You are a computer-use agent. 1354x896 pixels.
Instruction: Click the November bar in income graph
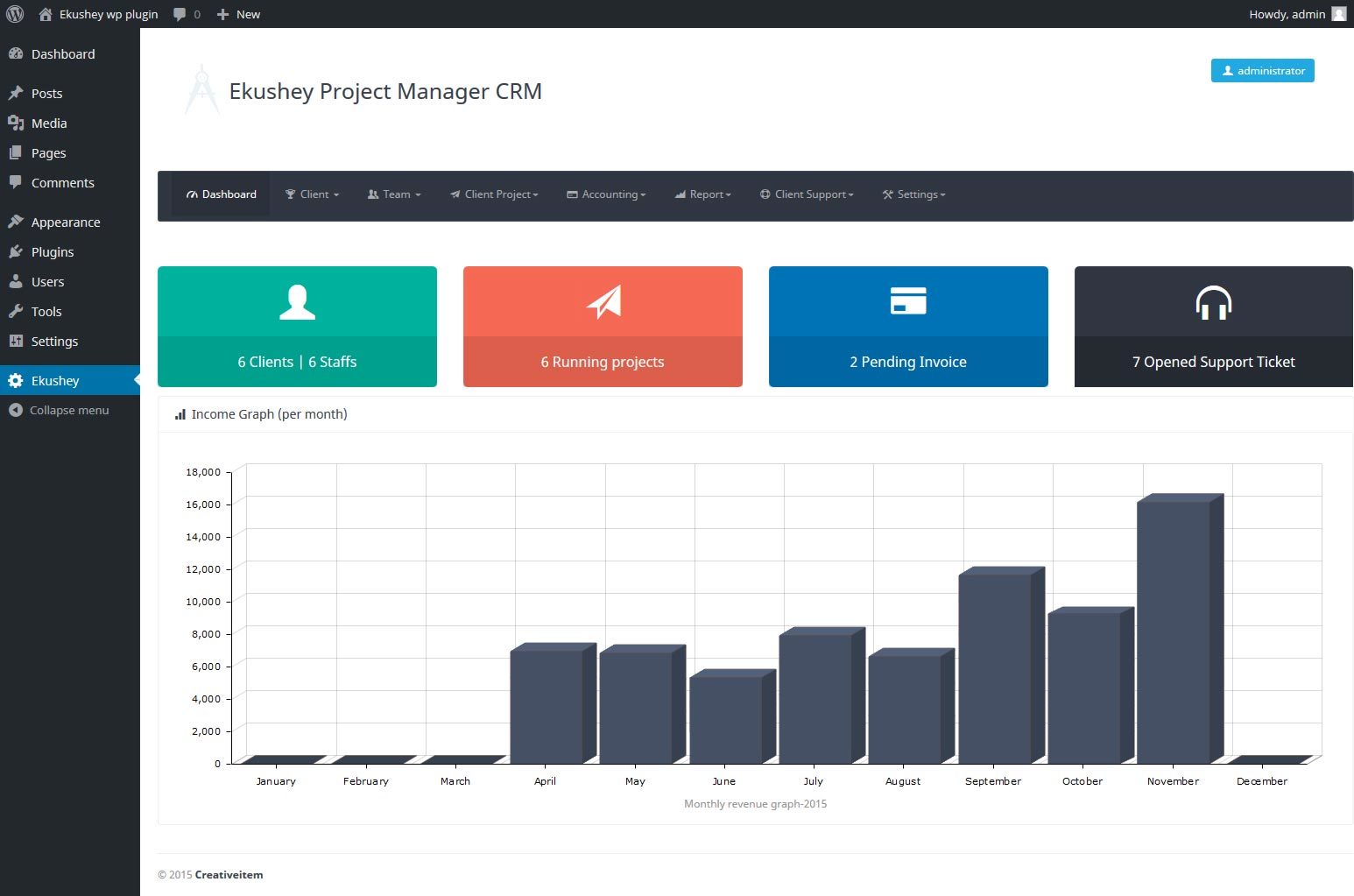point(1179,628)
